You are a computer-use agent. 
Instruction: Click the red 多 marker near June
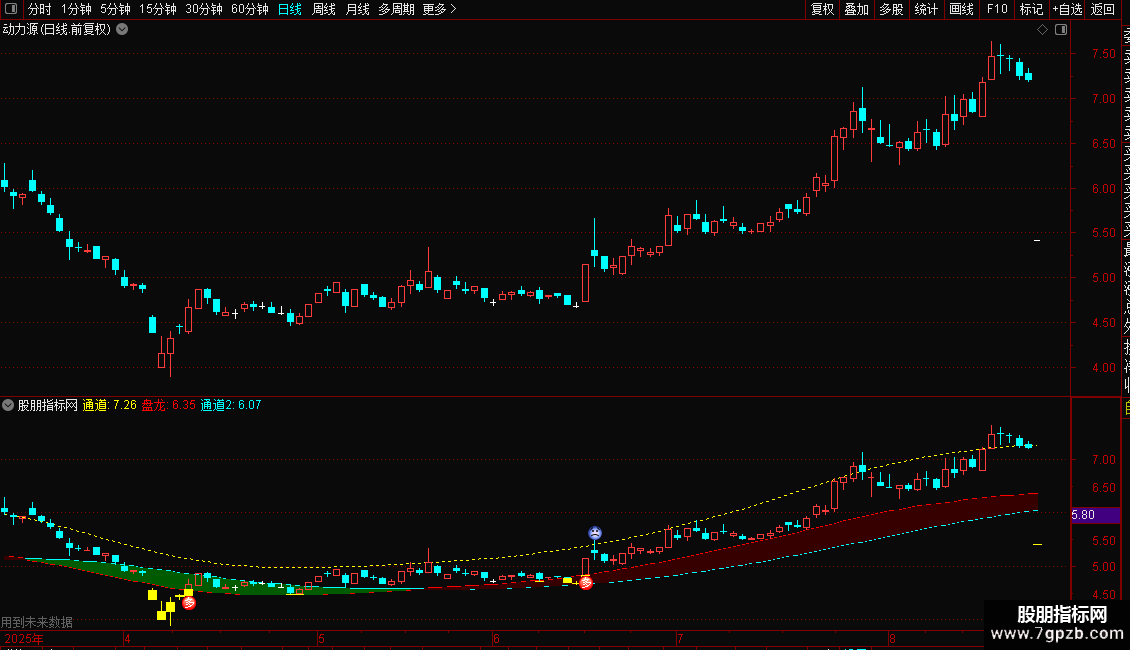(x=586, y=582)
